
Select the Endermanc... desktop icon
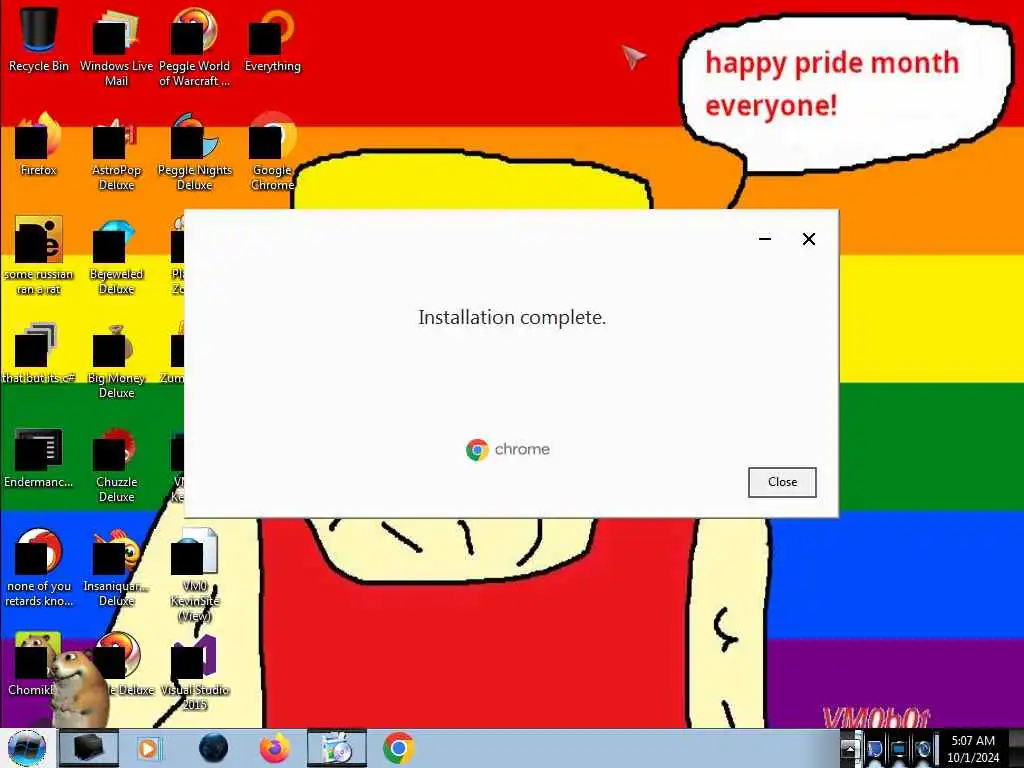pyautogui.click(x=39, y=457)
